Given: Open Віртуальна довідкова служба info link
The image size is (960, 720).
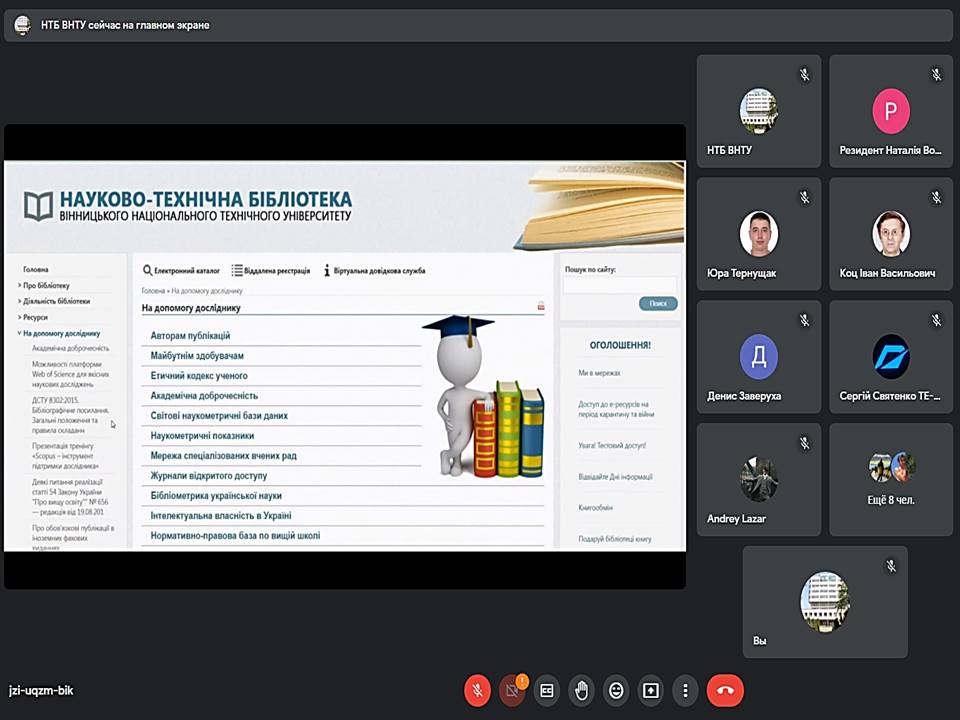Looking at the screenshot, I should pyautogui.click(x=374, y=270).
